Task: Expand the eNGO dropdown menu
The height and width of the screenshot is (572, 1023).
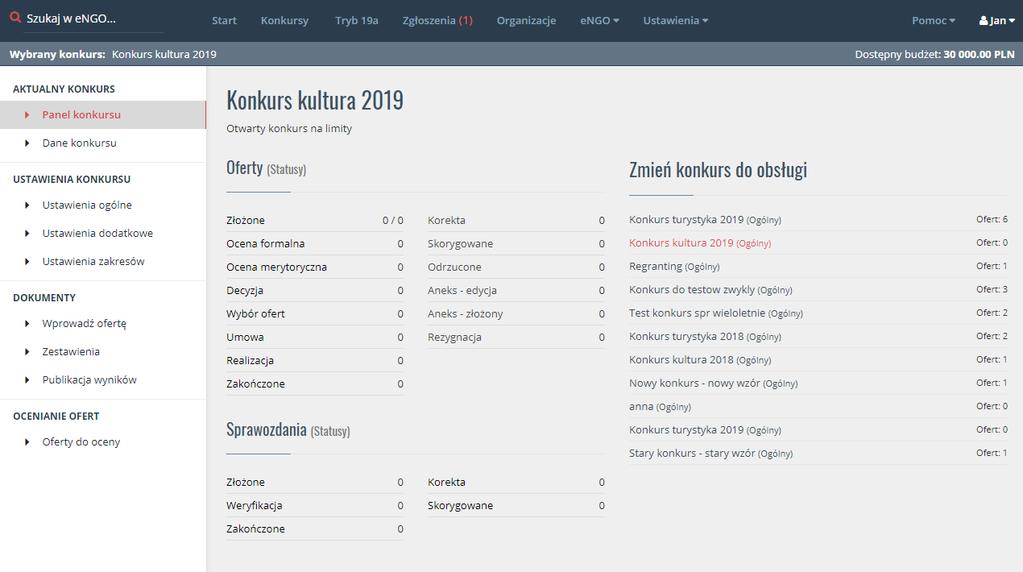Action: tap(599, 20)
